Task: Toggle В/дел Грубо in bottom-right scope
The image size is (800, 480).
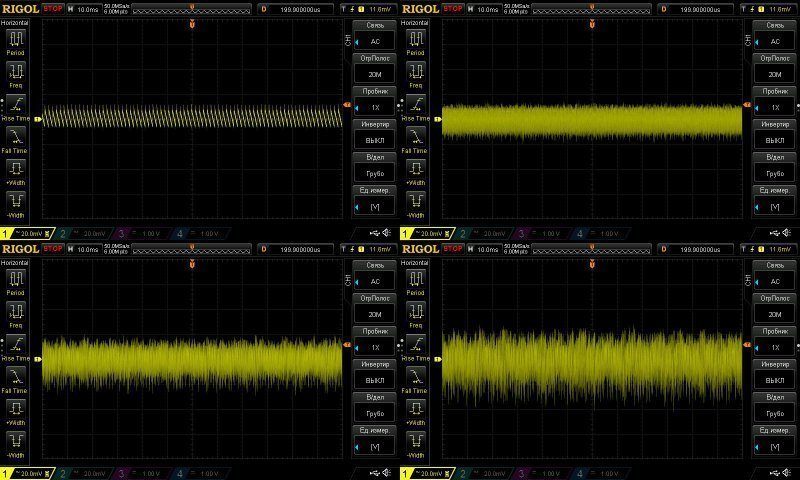Action: 775,408
